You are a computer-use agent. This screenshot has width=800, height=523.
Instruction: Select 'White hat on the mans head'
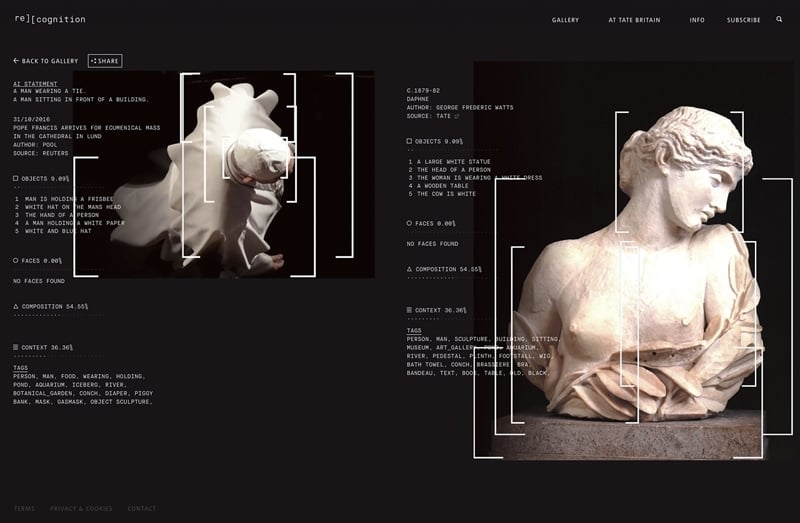68,207
